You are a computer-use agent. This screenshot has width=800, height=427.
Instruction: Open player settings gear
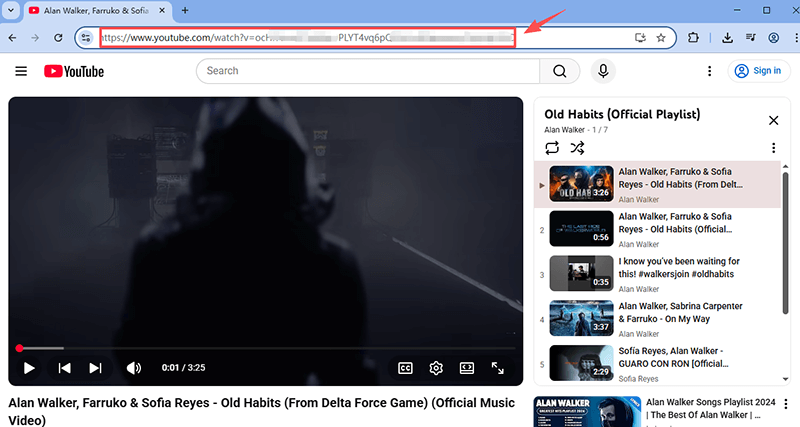(436, 368)
